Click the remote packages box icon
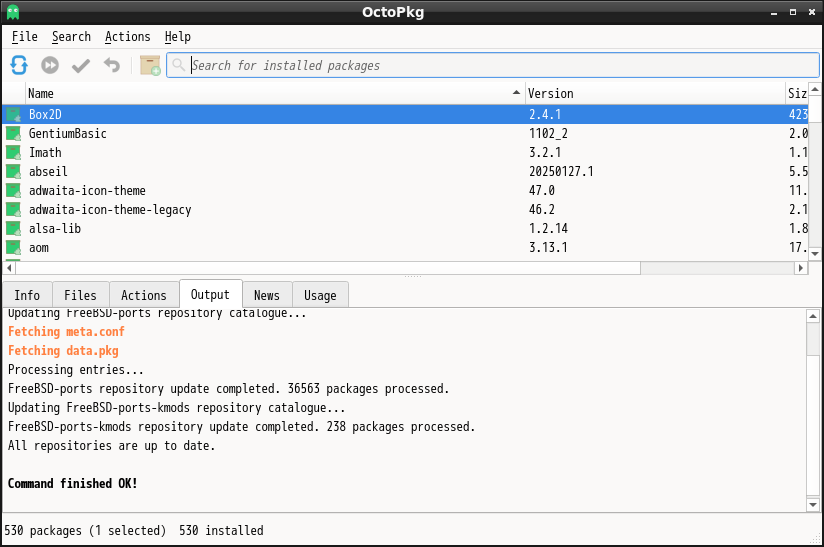 point(150,65)
